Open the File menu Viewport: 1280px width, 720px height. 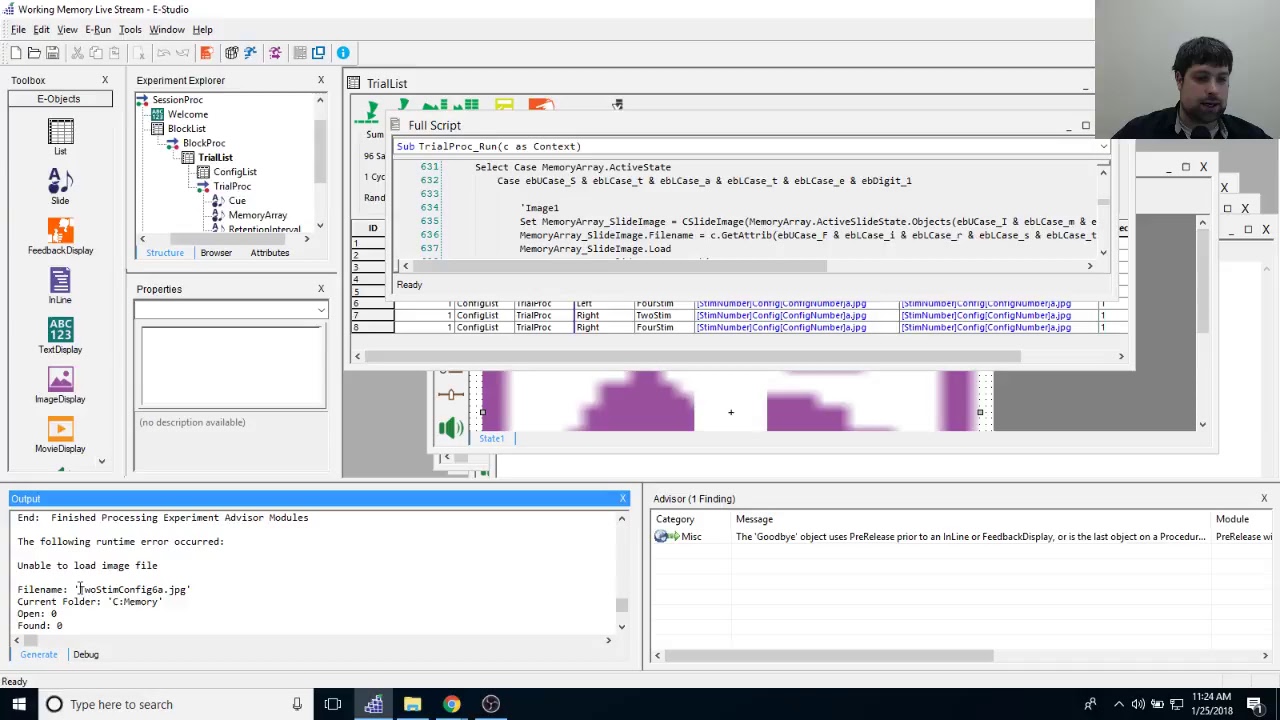click(x=18, y=30)
